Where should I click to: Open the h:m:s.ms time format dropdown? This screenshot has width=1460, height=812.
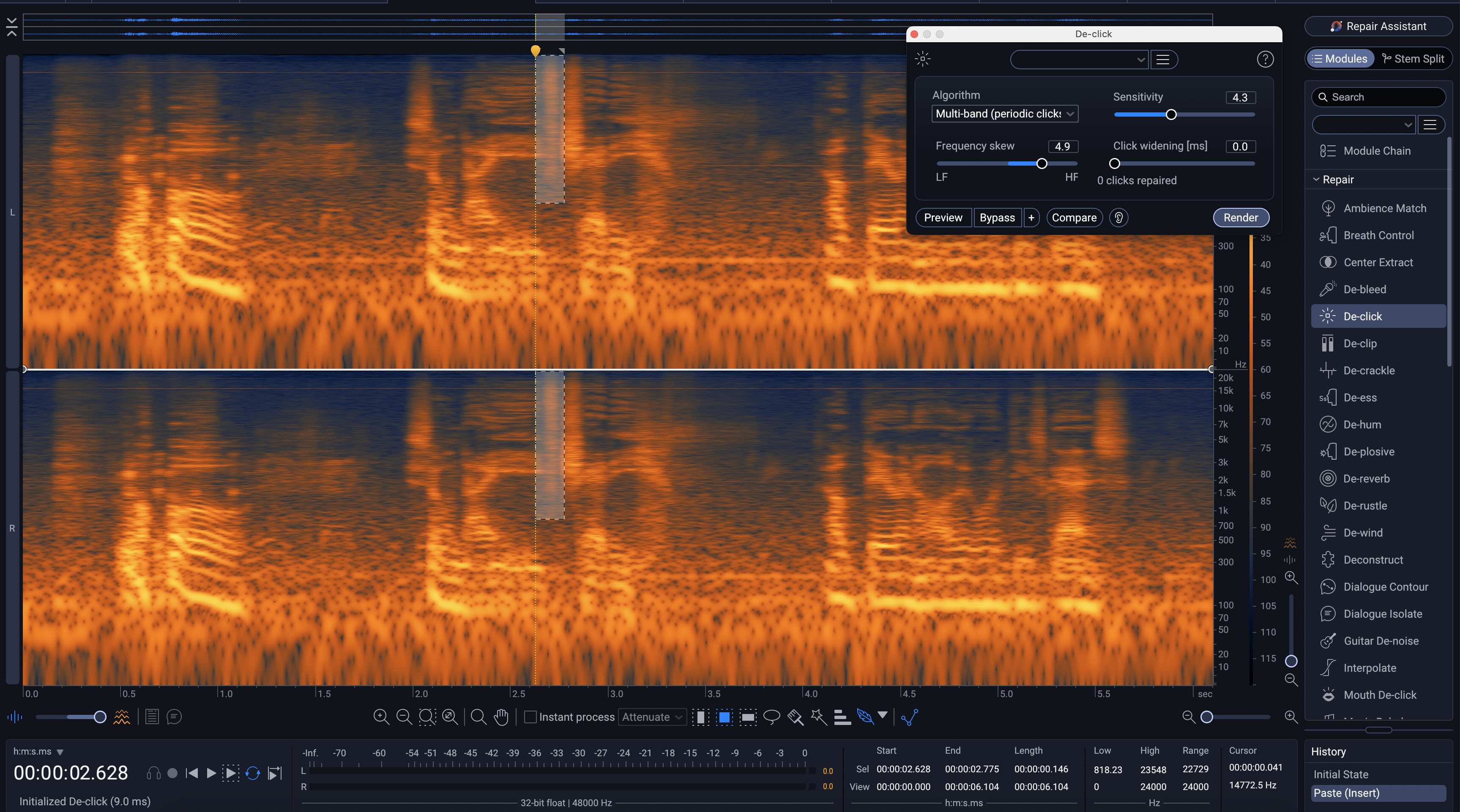(38, 751)
